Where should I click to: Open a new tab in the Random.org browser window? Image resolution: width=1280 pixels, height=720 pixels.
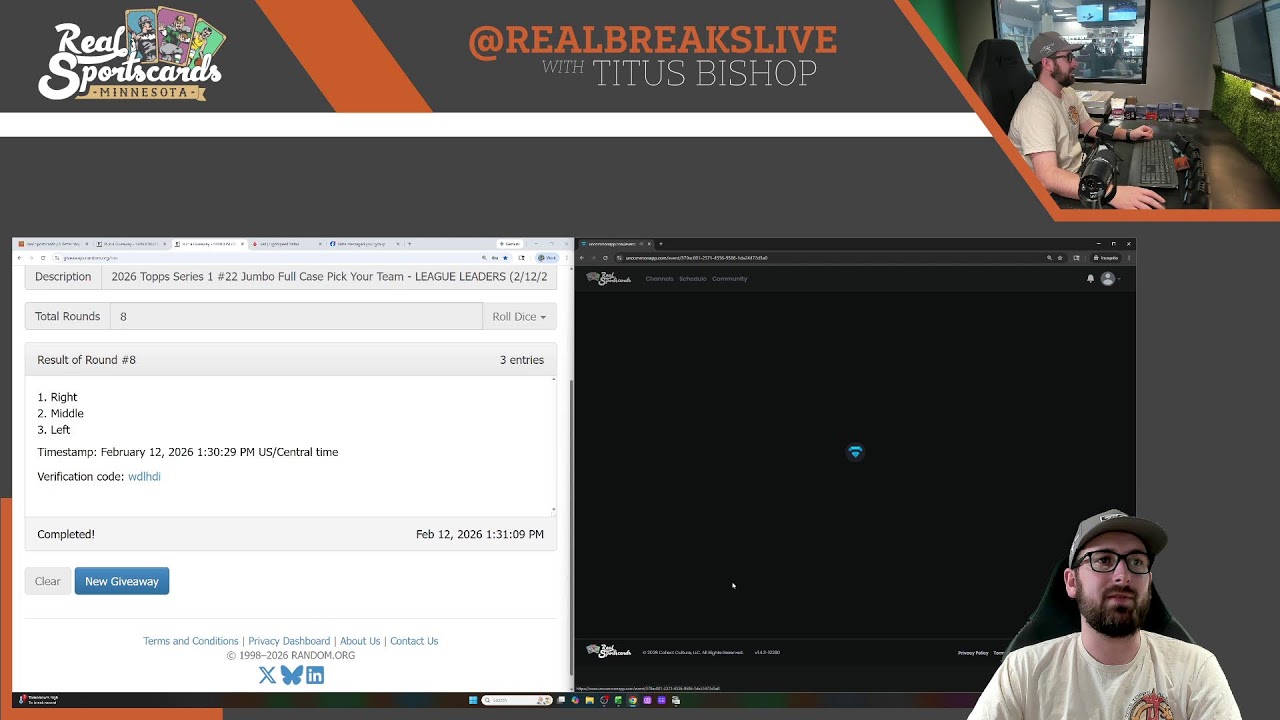click(x=409, y=244)
